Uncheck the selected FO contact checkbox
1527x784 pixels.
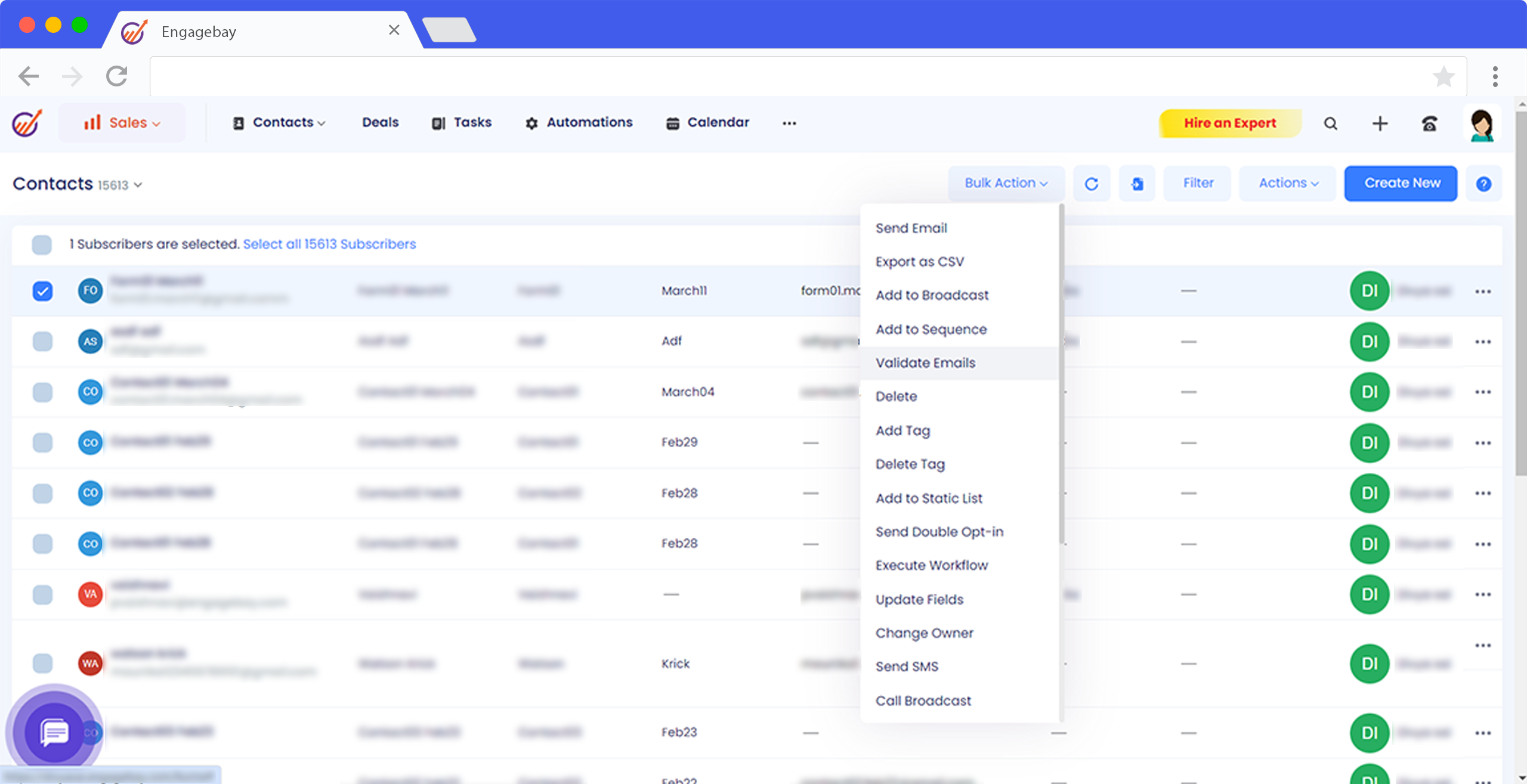[42, 291]
